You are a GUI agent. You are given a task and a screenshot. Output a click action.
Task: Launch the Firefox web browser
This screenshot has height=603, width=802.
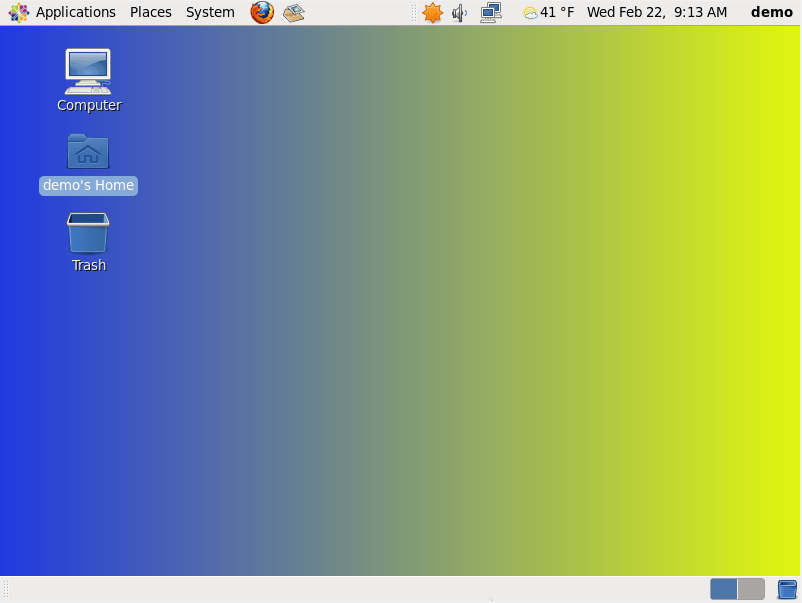click(262, 12)
